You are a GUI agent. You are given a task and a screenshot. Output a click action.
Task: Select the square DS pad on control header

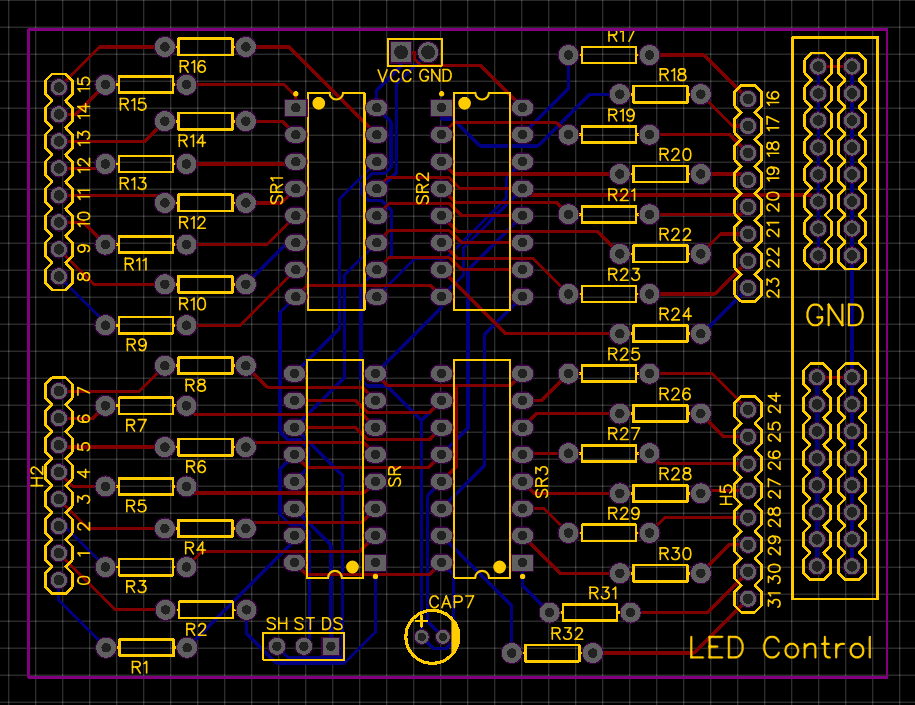tap(331, 646)
